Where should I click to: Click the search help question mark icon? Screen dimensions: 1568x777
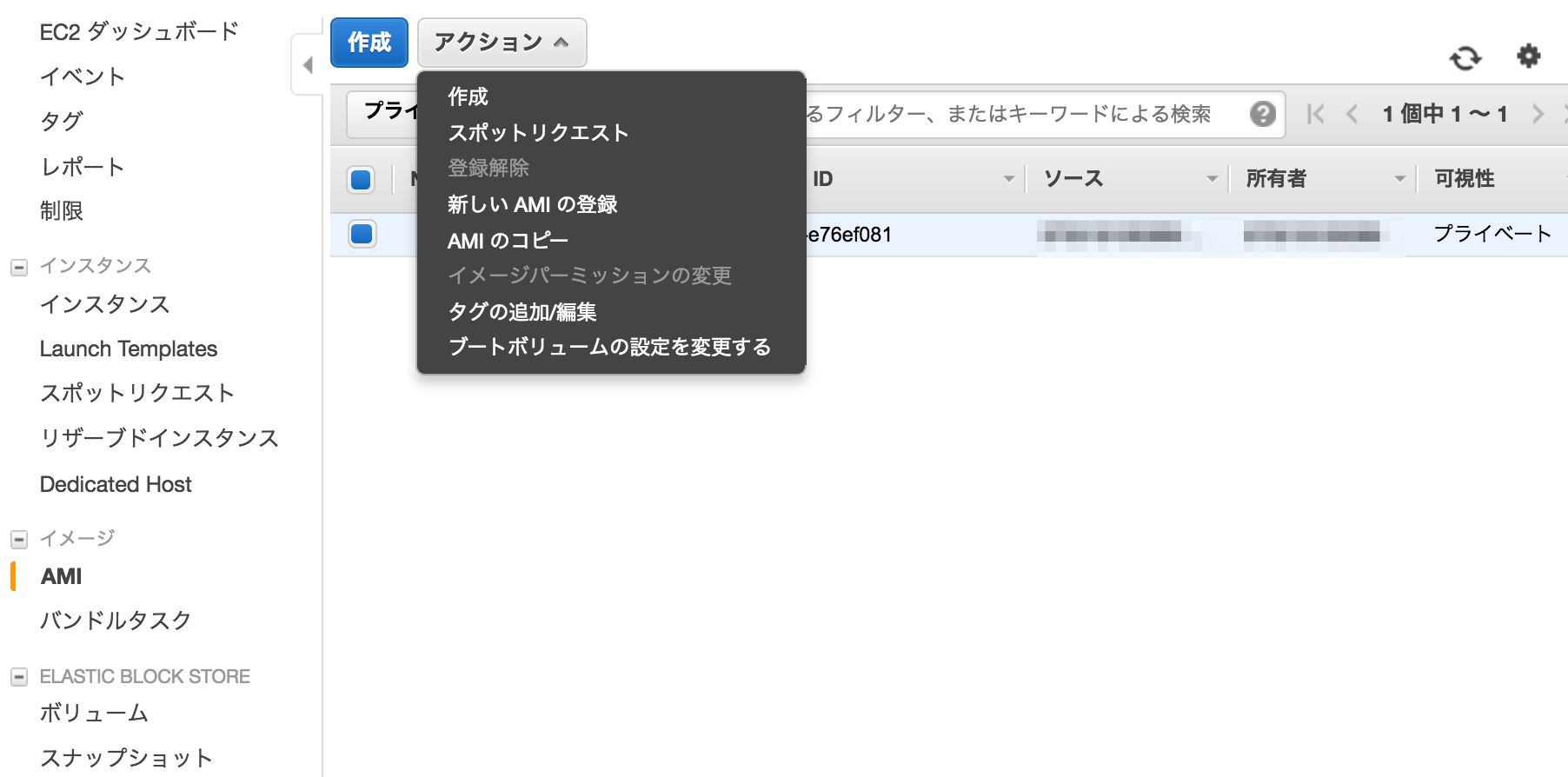click(1263, 114)
